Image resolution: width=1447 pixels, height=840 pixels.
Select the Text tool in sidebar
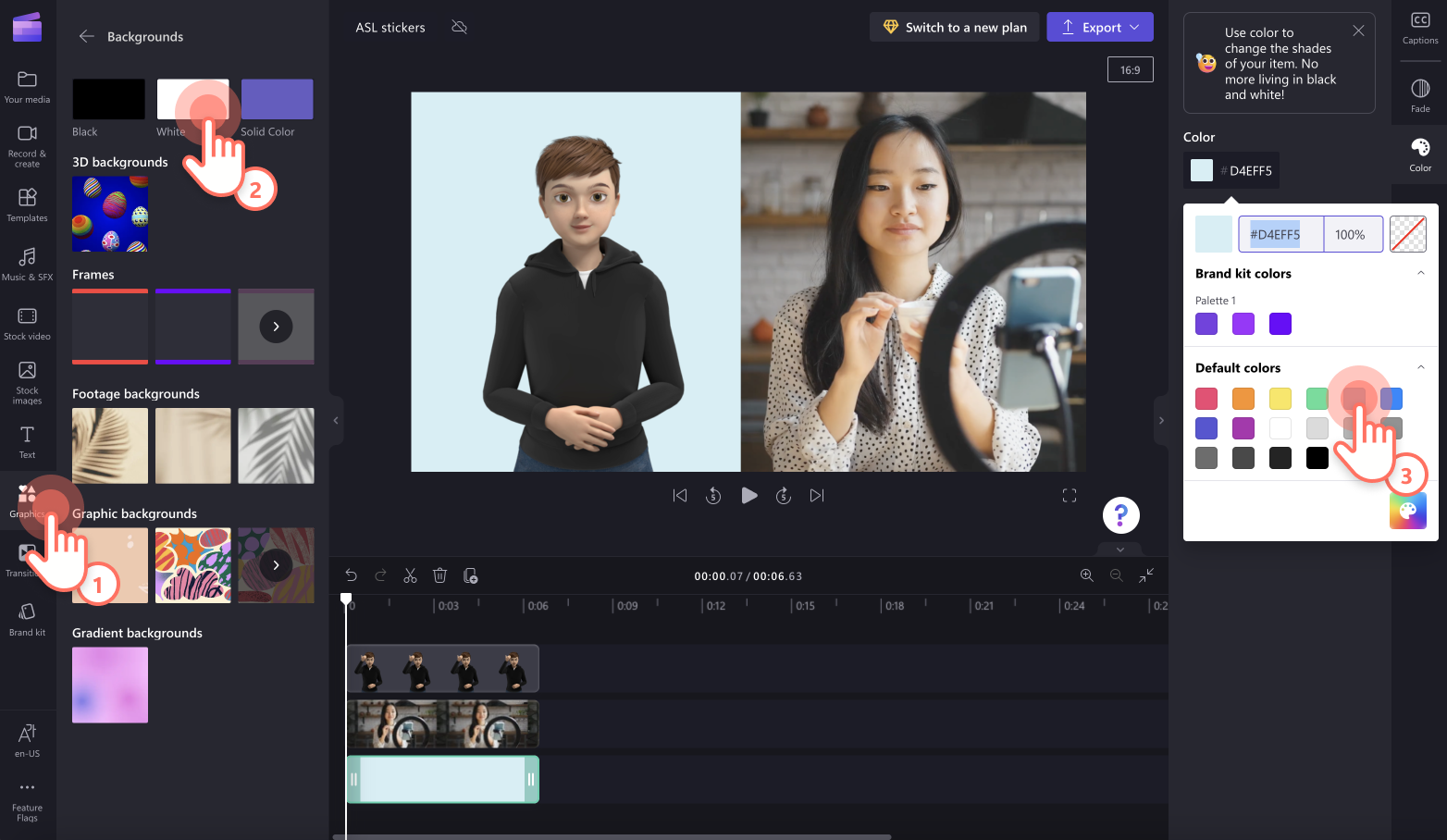point(27,442)
